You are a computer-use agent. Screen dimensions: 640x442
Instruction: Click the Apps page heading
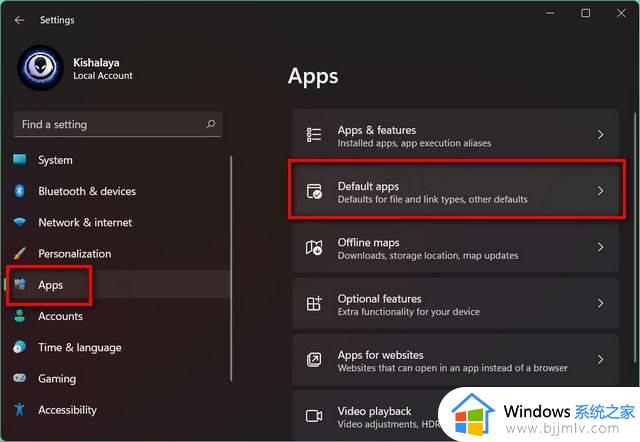[313, 76]
